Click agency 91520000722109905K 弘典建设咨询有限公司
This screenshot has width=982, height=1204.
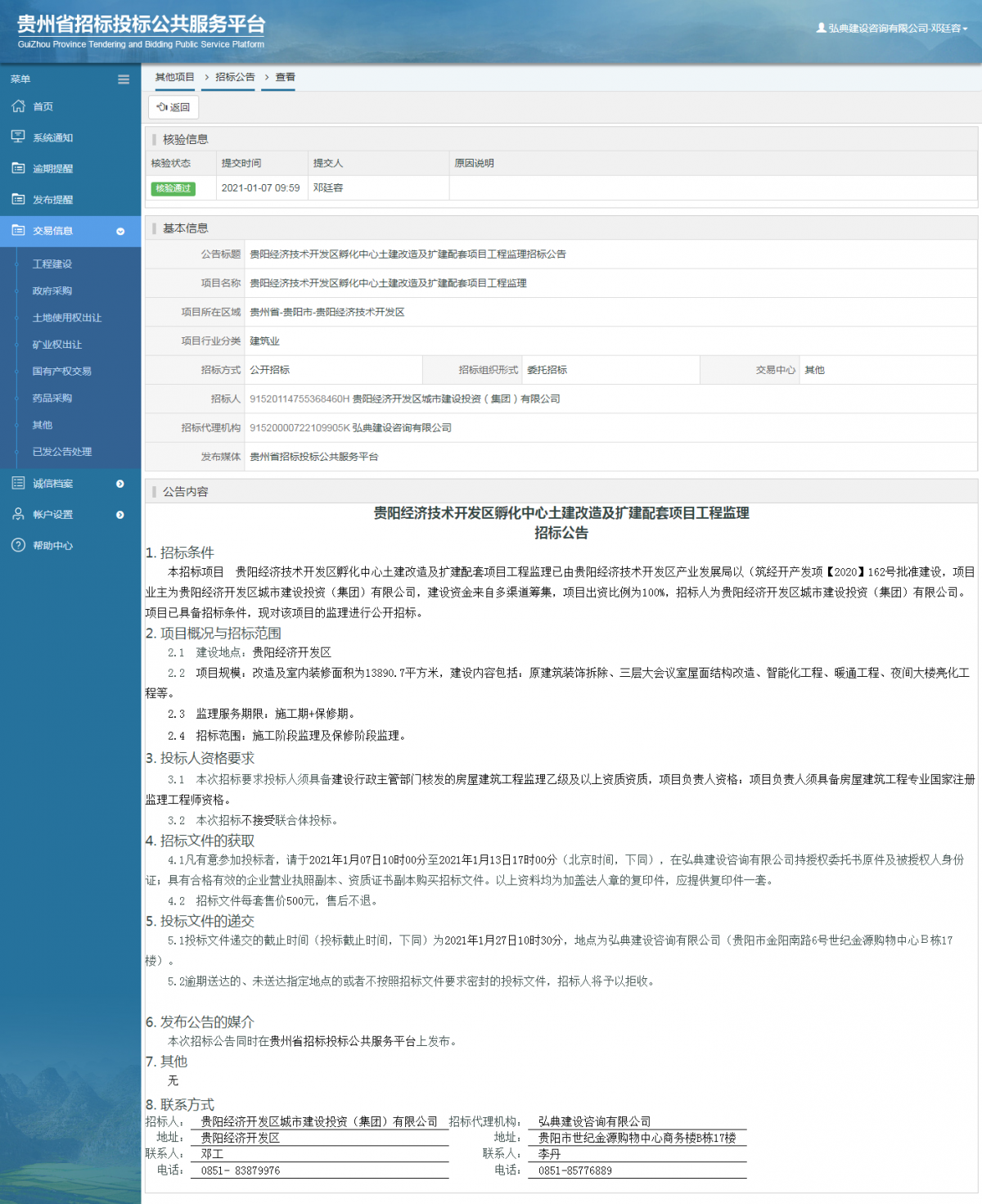pyautogui.click(x=350, y=428)
